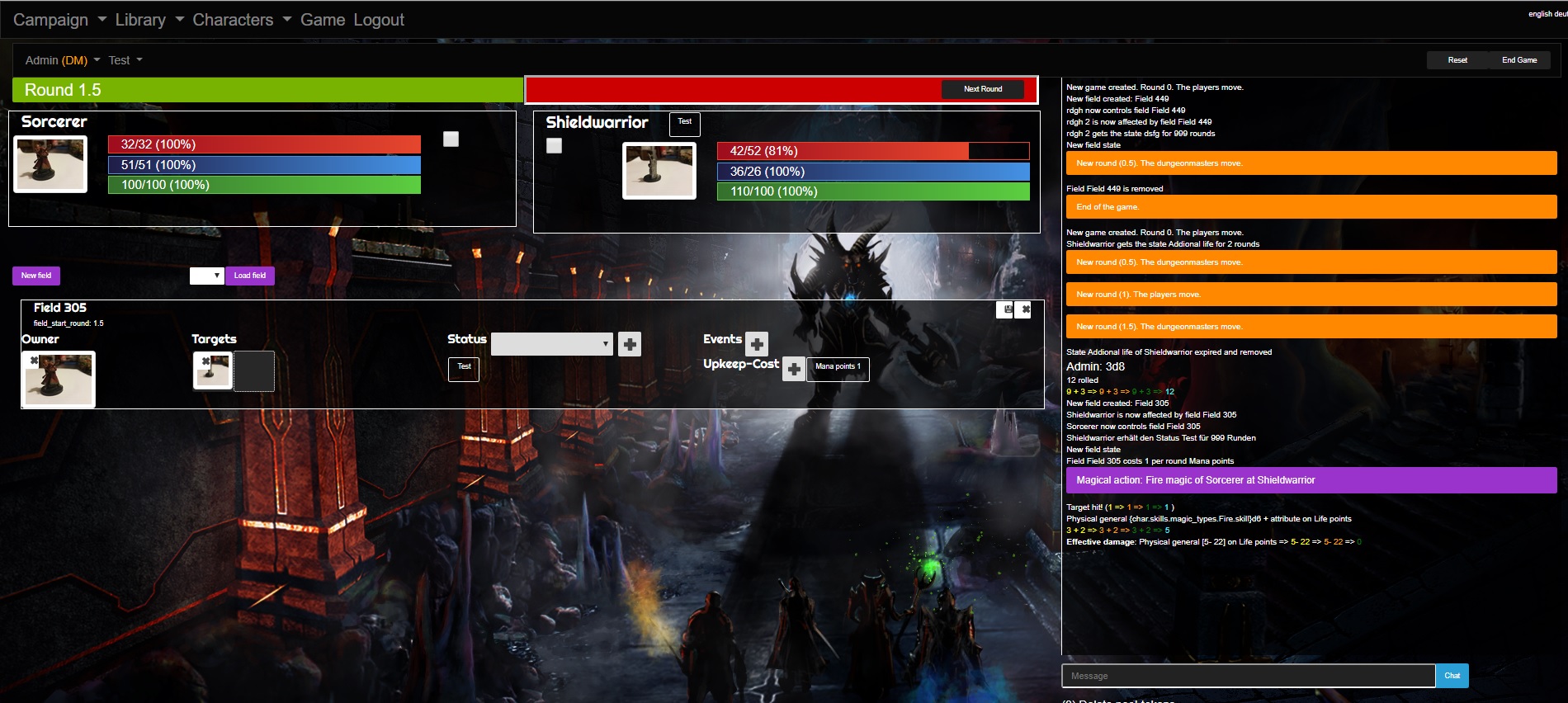Click the 'Admin: 3d8' log line

(x=1095, y=366)
